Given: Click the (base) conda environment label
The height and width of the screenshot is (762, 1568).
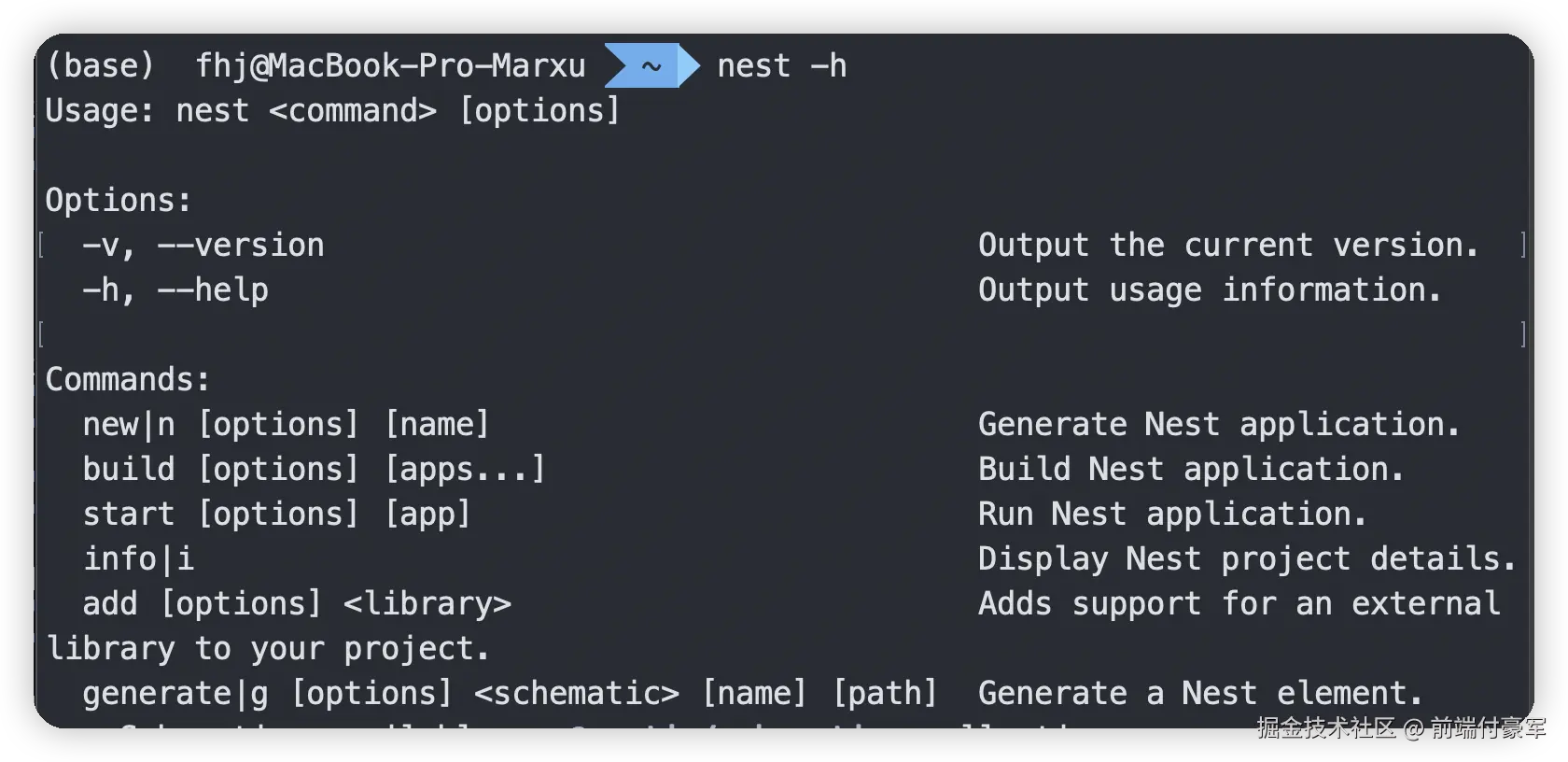Looking at the screenshot, I should click(100, 66).
